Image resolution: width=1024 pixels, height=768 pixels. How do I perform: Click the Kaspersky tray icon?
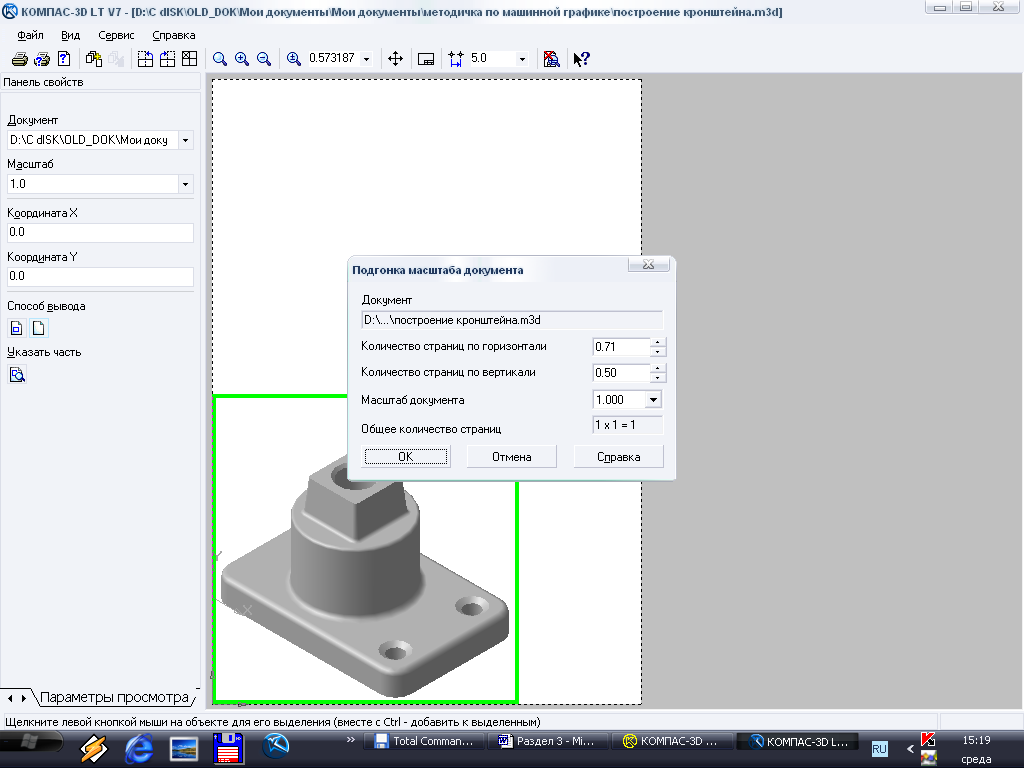tap(928, 739)
